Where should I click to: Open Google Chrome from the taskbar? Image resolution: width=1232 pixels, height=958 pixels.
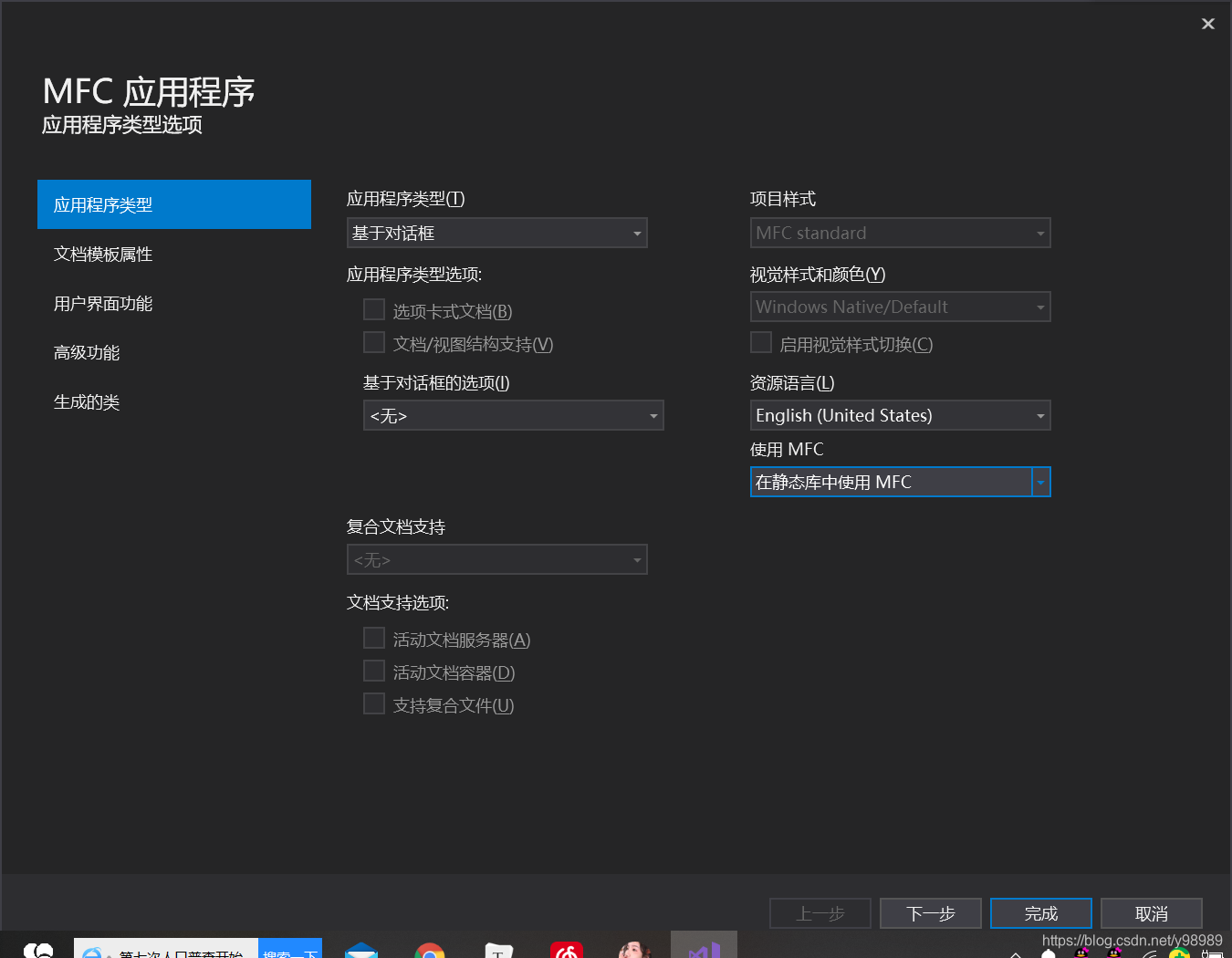pyautogui.click(x=430, y=951)
